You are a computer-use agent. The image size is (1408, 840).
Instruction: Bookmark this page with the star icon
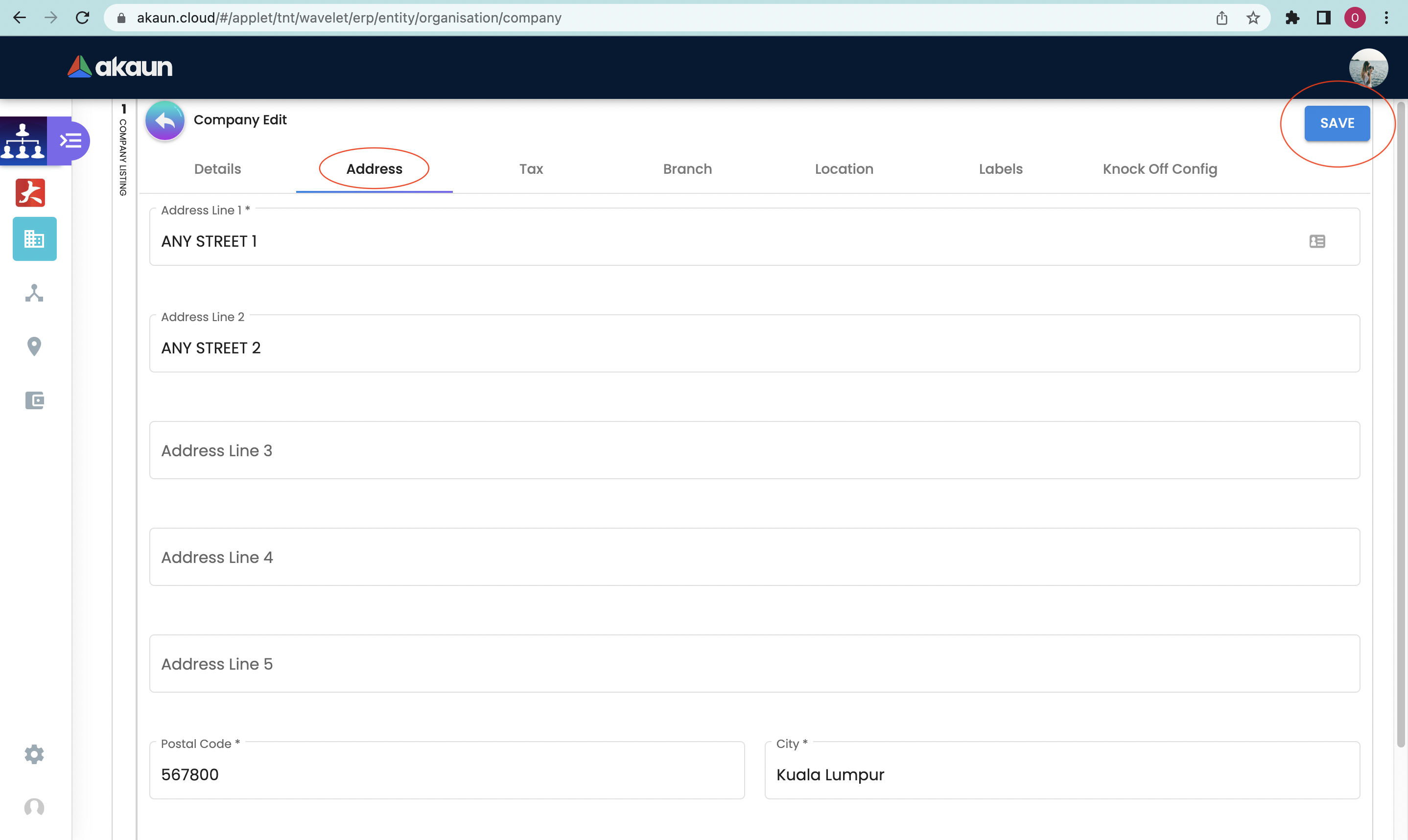(1253, 18)
